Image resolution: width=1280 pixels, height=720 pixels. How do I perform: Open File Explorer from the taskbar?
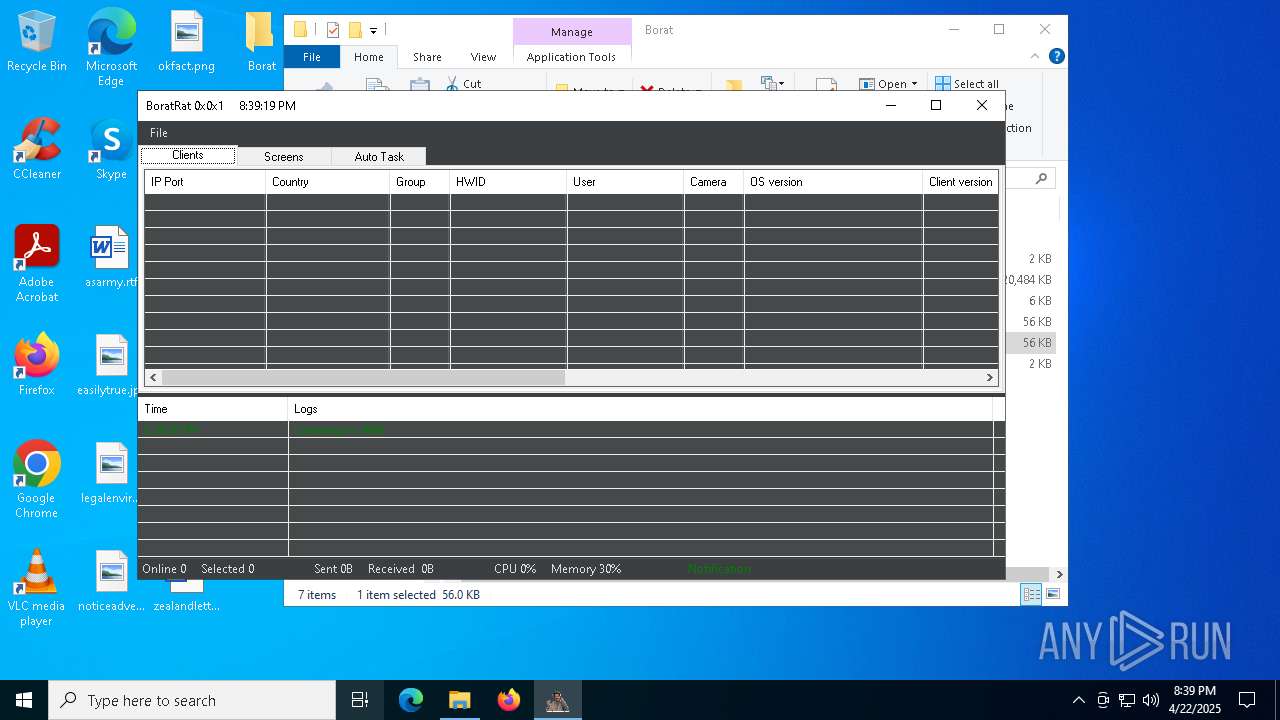click(x=459, y=700)
